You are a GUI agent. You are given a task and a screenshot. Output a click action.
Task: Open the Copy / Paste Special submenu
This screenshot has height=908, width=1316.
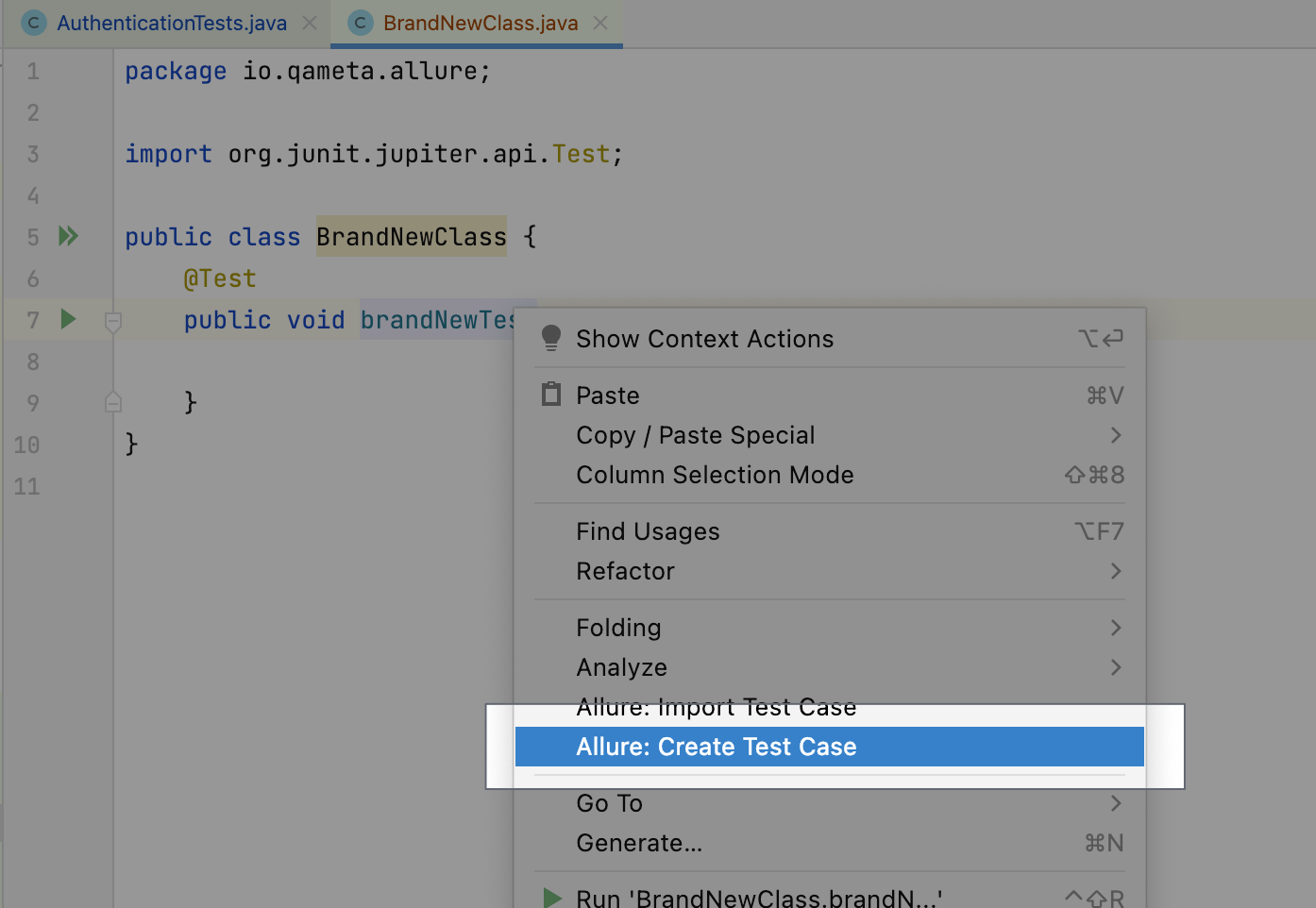696,435
